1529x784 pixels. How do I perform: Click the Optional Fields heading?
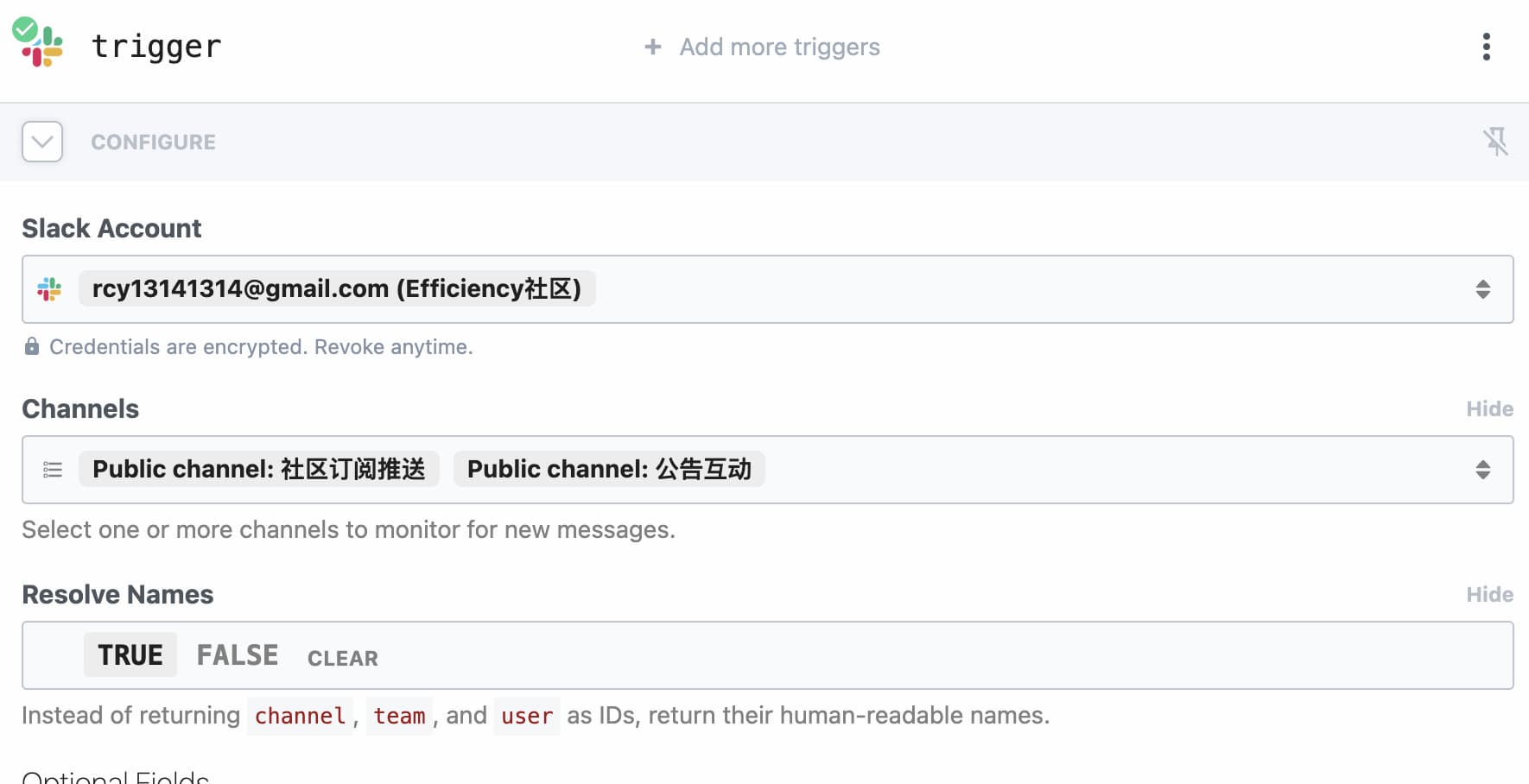click(x=116, y=776)
